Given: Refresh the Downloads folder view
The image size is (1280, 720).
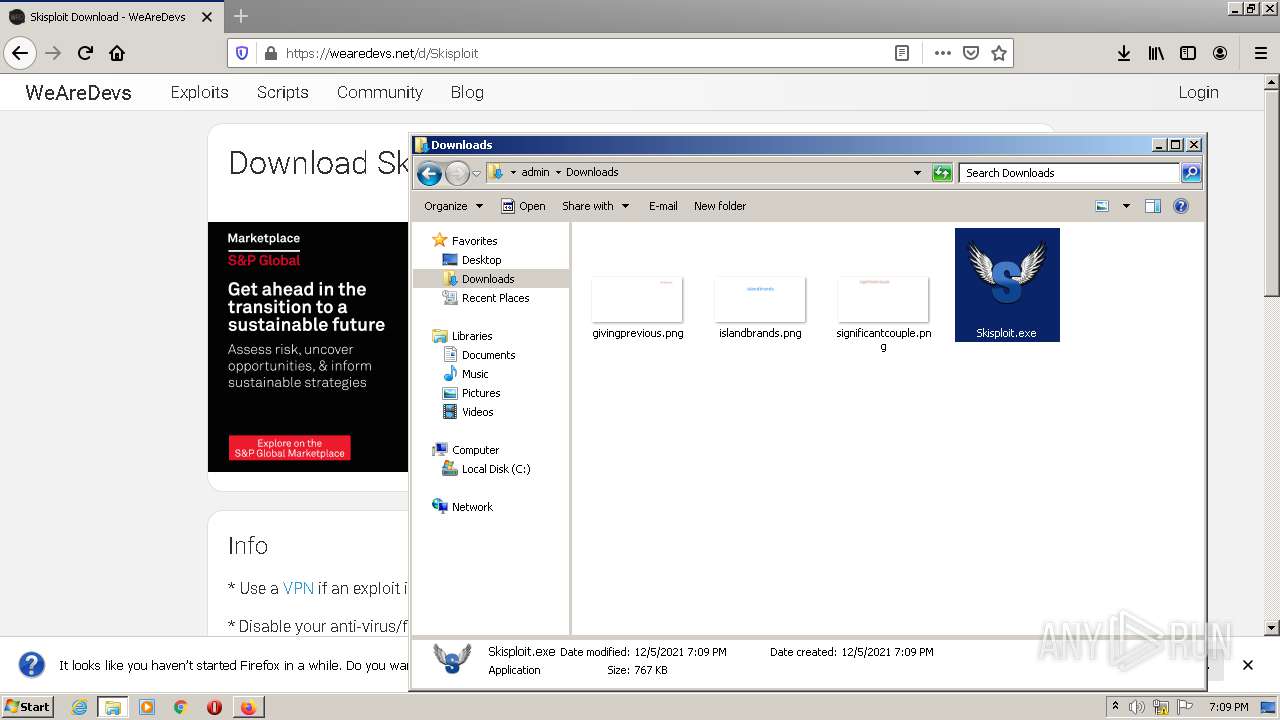Looking at the screenshot, I should click(x=942, y=173).
